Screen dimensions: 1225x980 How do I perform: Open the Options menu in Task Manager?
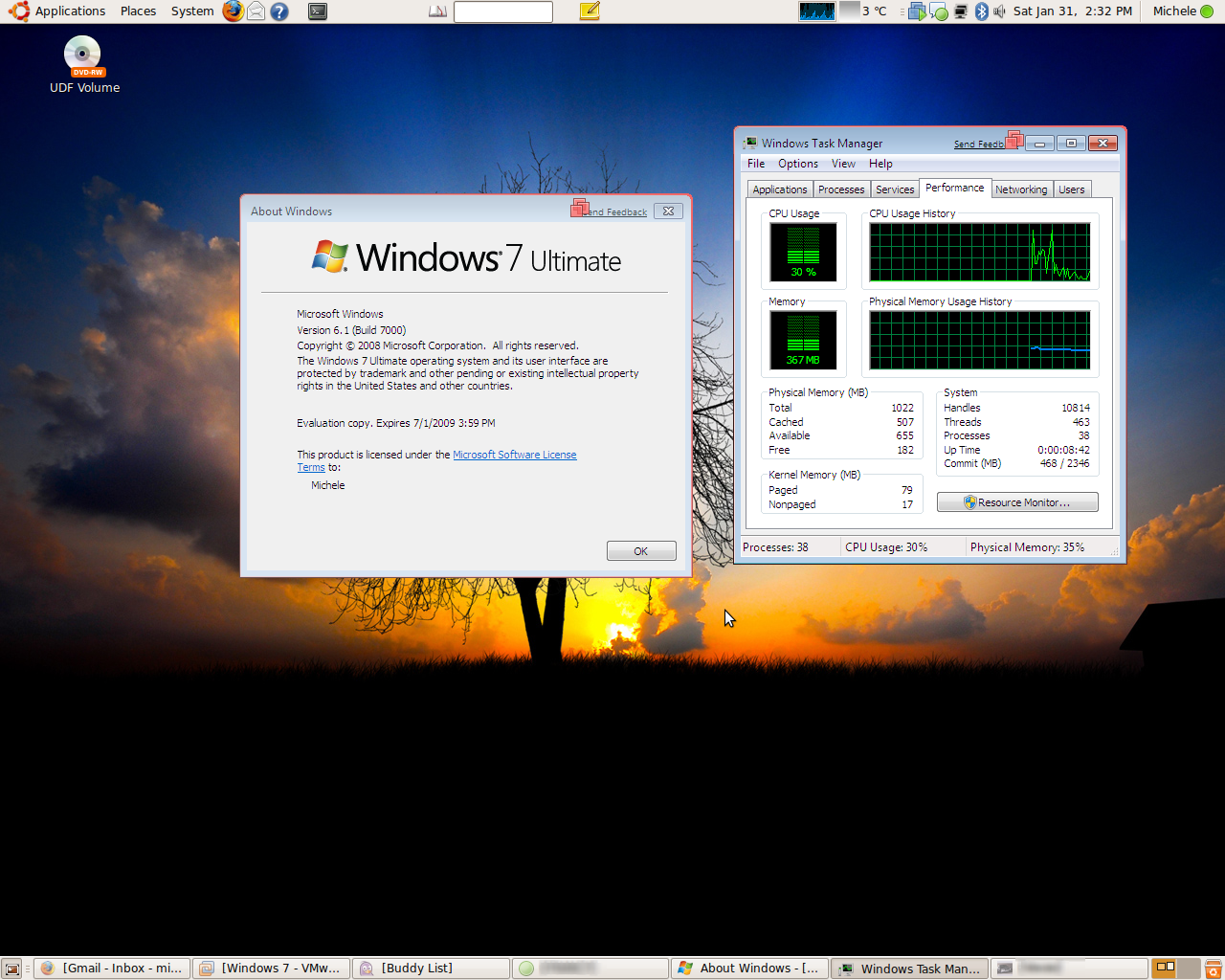click(x=798, y=164)
